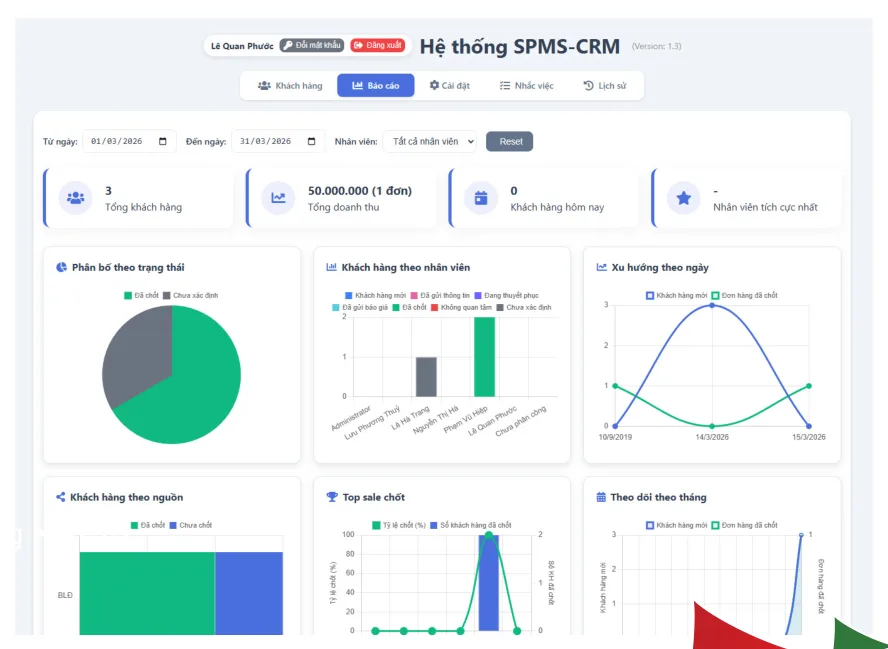This screenshot has width=888, height=649.
Task: Toggle Đơn hàng đã chốt legend in Xu hướng chart
Action: [x=745, y=296]
